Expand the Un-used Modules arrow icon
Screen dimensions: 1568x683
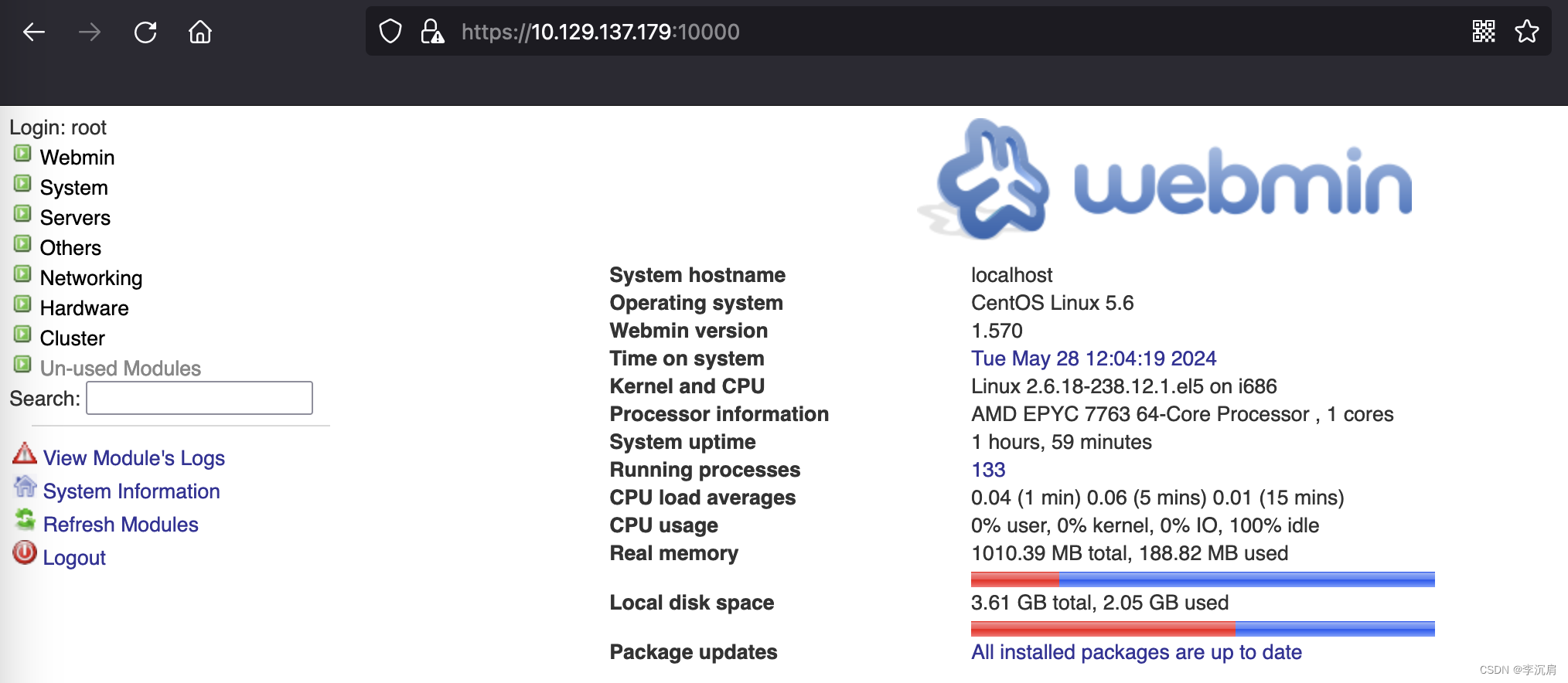[23, 365]
